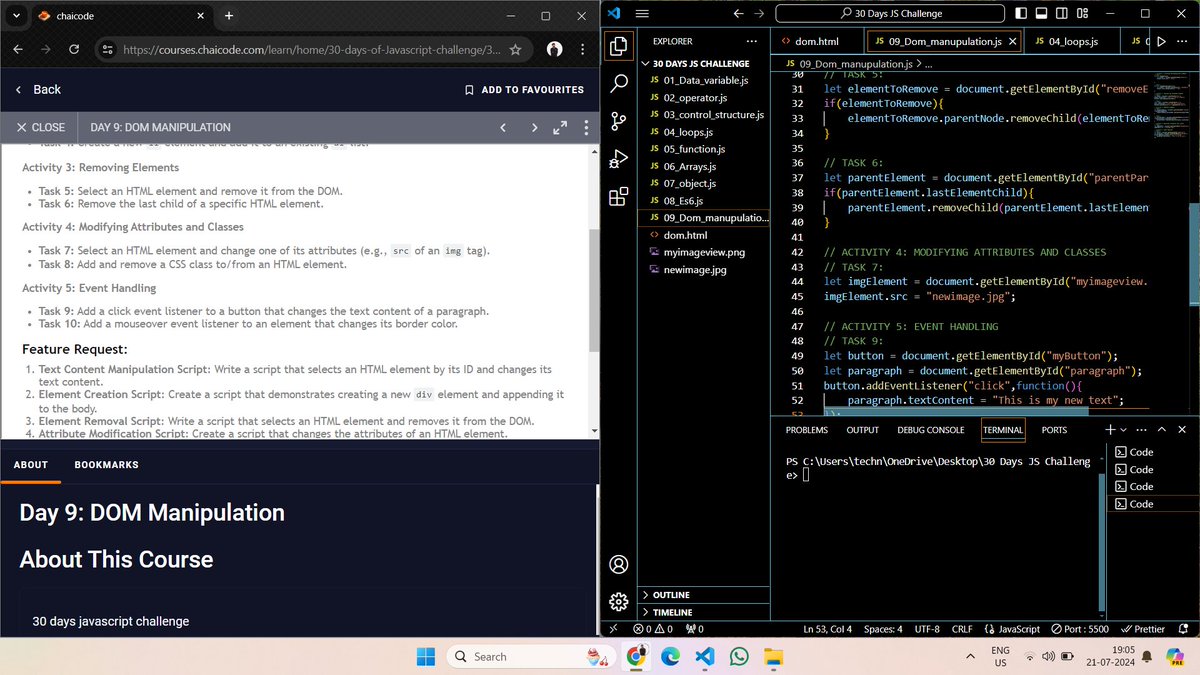Reload the chaicode page in Chrome
The height and width of the screenshot is (675, 1200).
pos(74,49)
